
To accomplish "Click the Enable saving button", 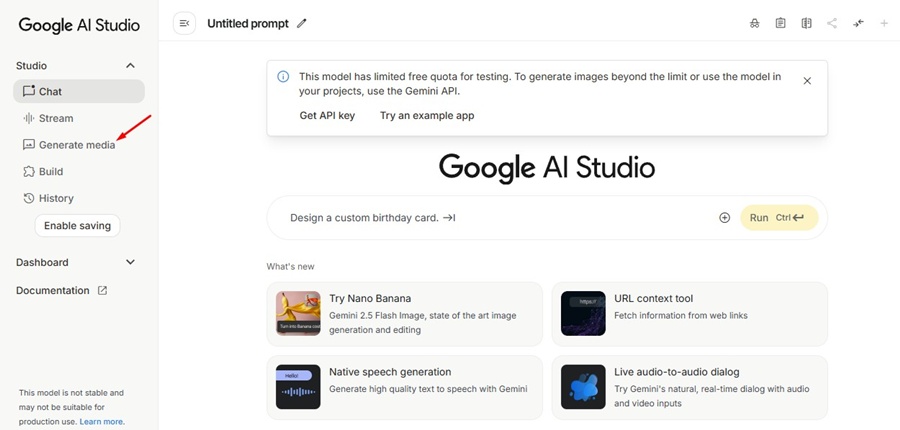I will click(77, 226).
